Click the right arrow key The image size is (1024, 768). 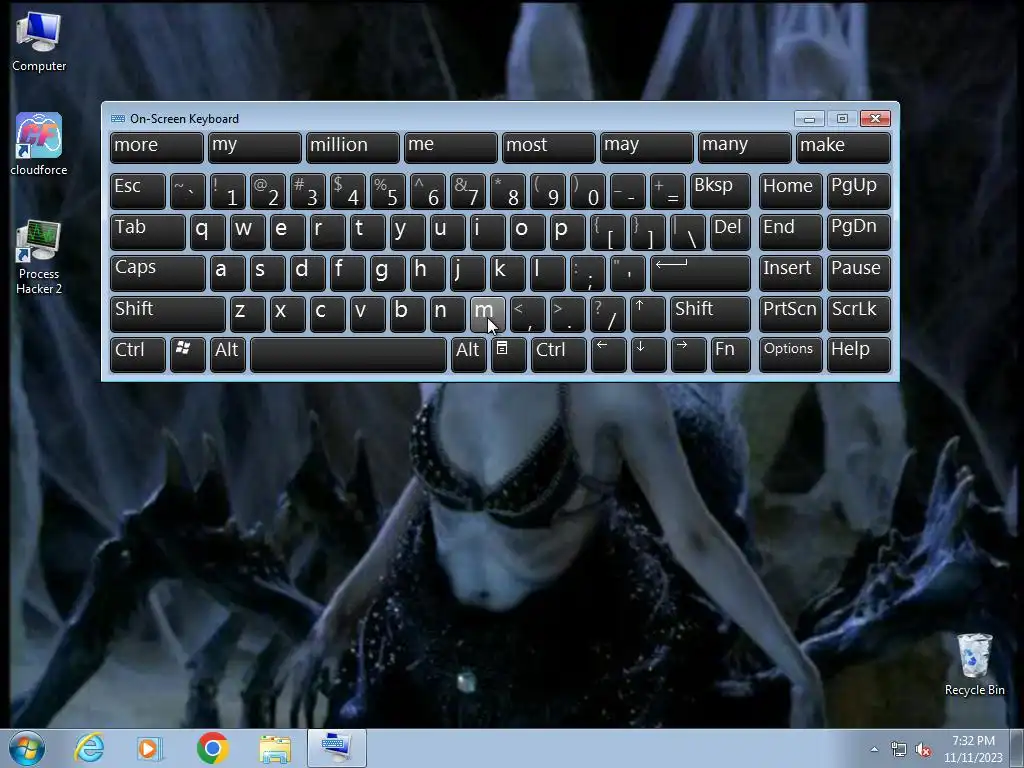688,355
